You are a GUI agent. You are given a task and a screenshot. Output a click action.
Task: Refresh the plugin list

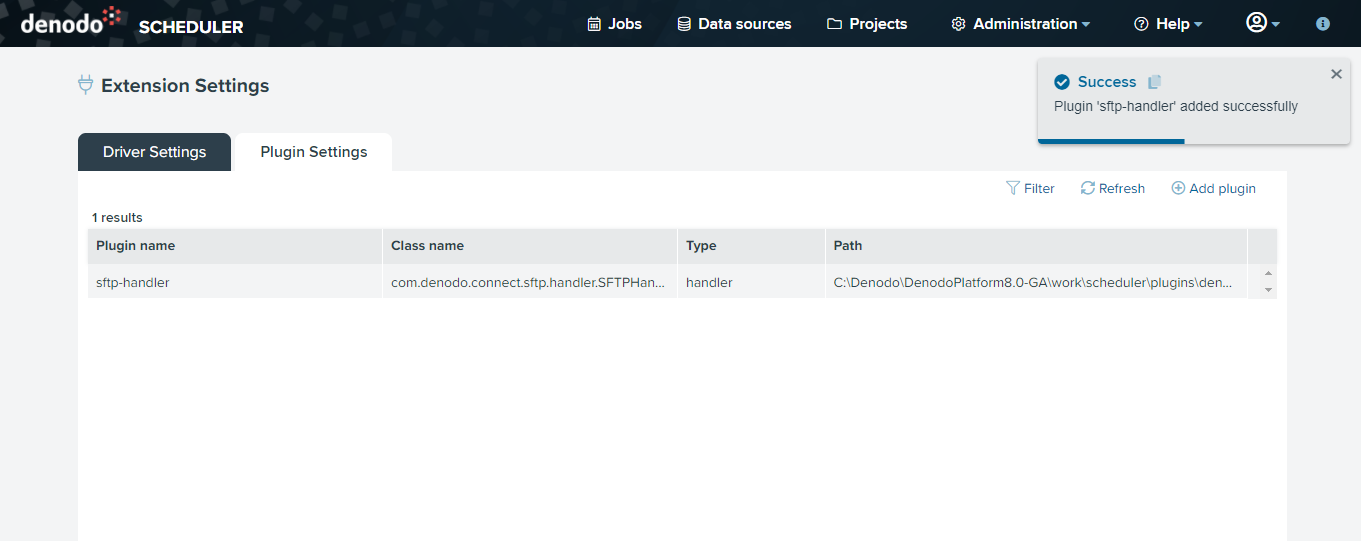coord(1113,188)
